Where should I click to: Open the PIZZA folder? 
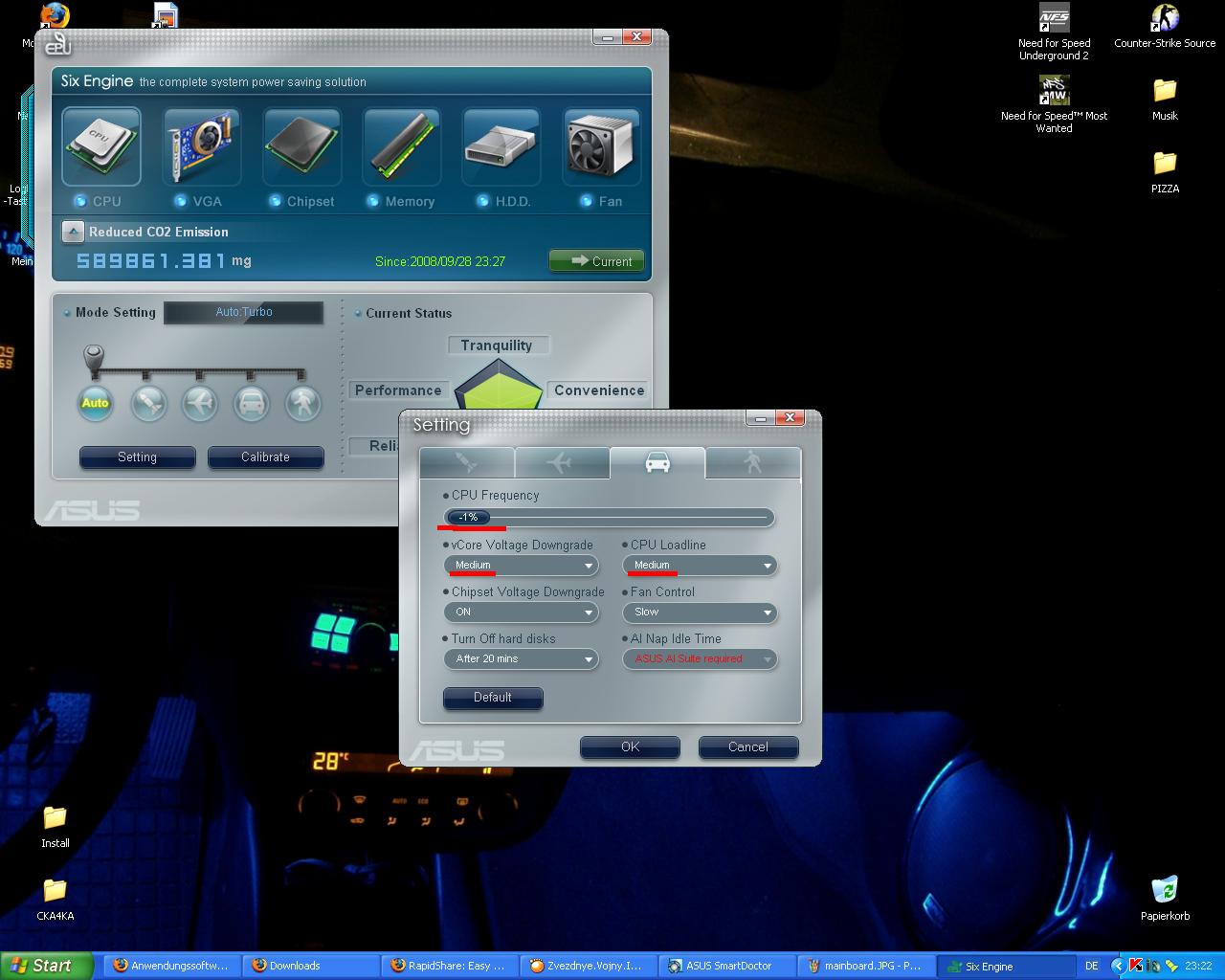pos(1165,172)
